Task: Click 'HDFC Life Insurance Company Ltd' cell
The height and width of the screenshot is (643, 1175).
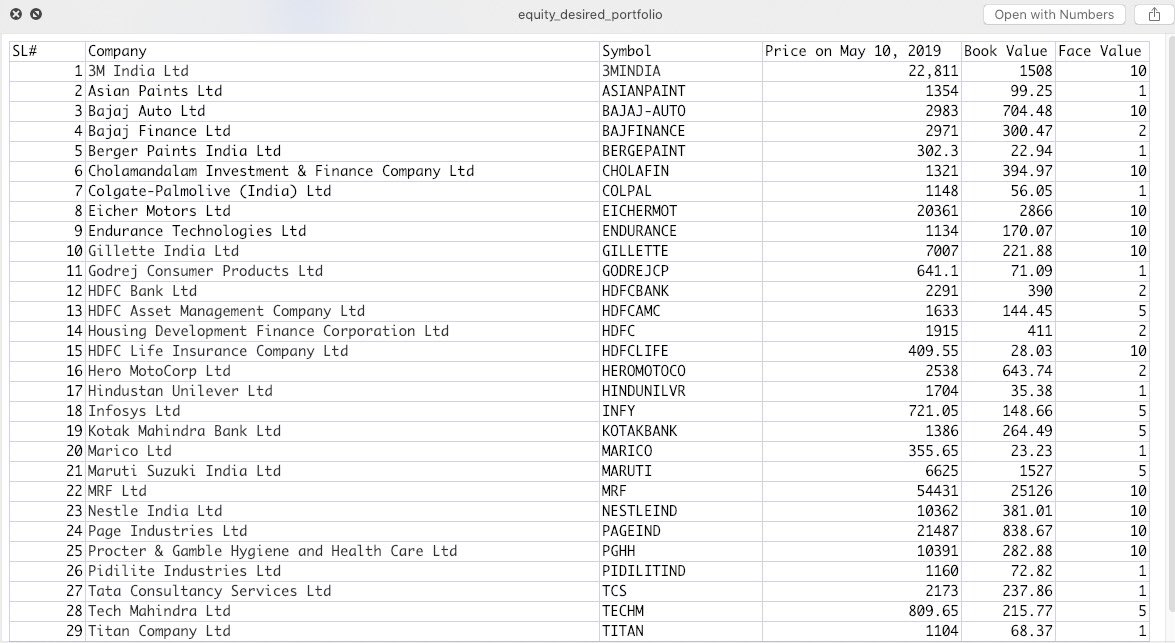Action: (x=342, y=351)
